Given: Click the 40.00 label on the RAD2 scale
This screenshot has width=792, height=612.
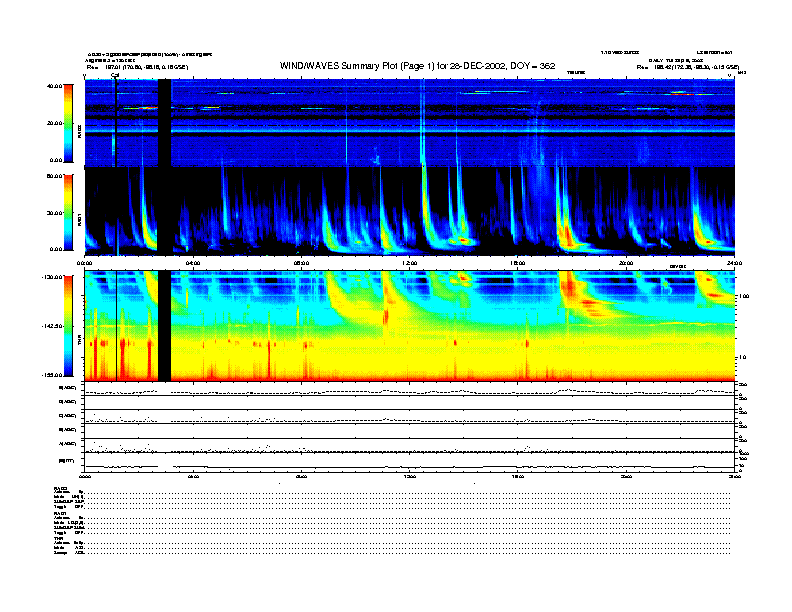Looking at the screenshot, I should coord(54,86).
